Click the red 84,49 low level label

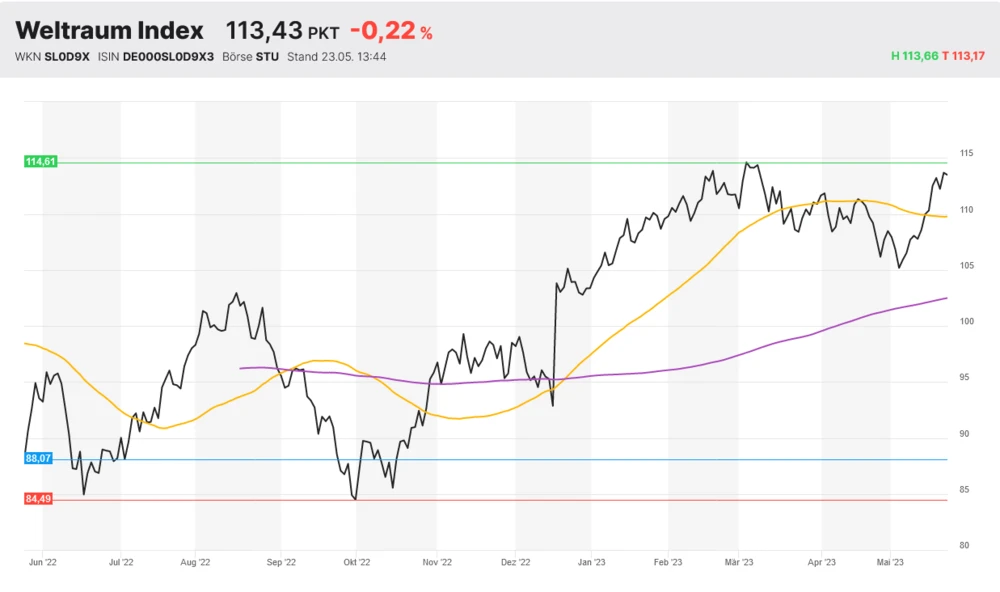(x=38, y=498)
